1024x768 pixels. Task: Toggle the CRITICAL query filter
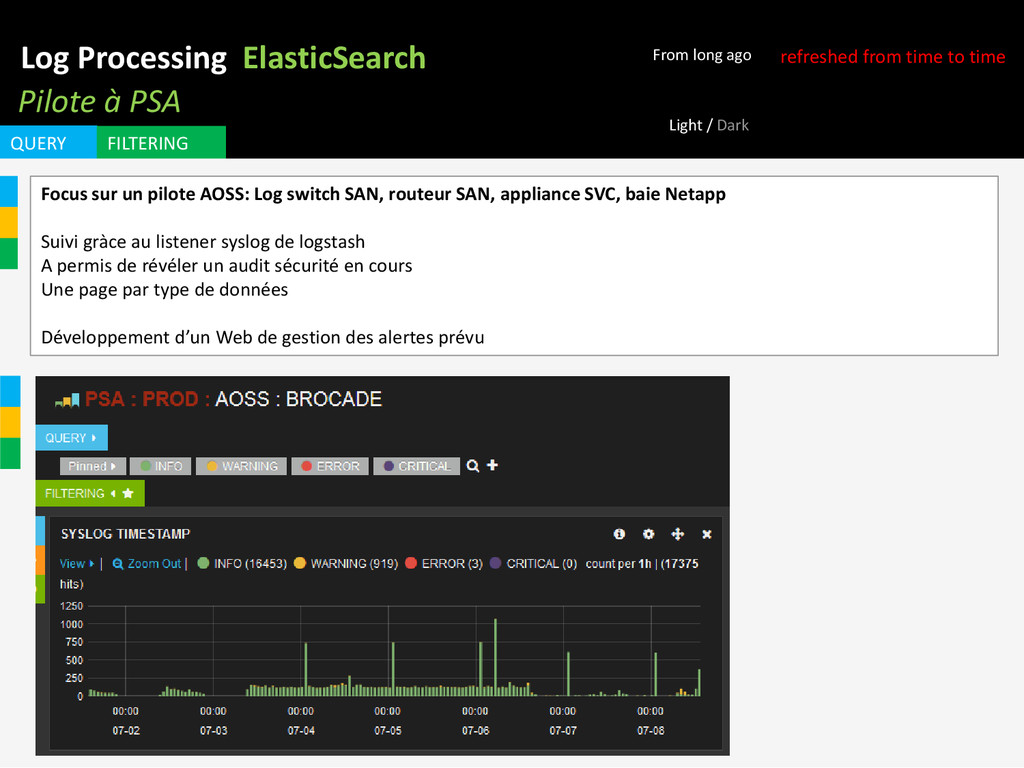coord(417,466)
